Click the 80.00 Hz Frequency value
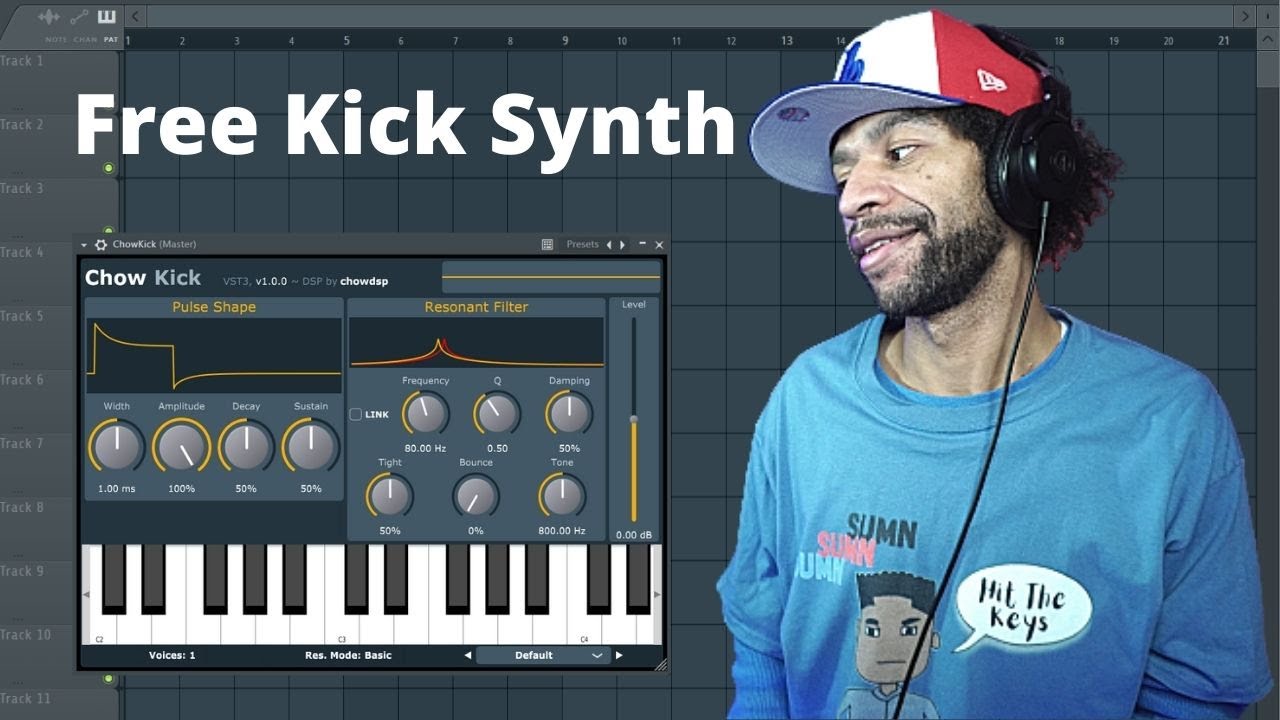The width and height of the screenshot is (1280, 720). pyautogui.click(x=425, y=448)
